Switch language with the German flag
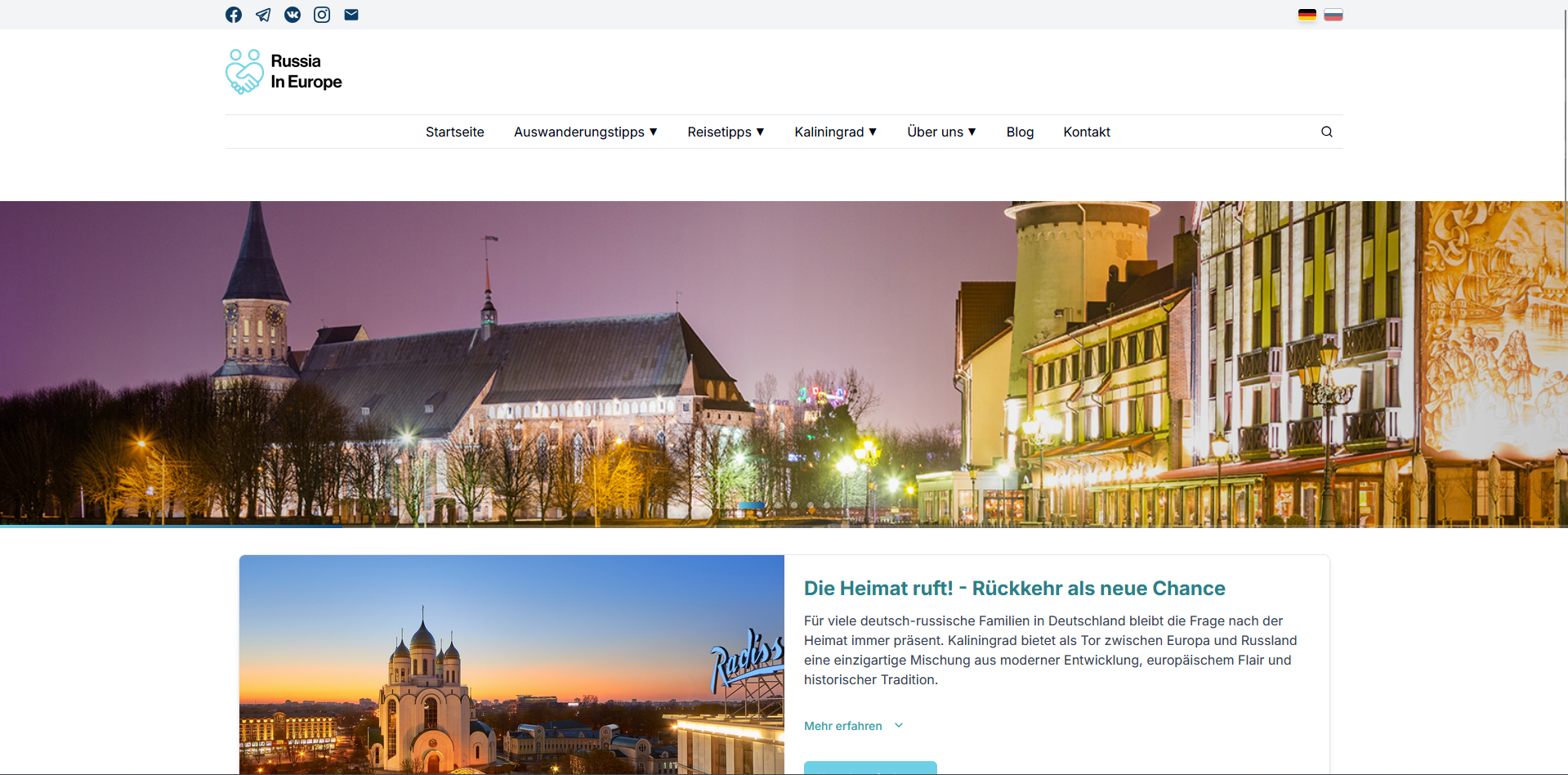This screenshot has height=775, width=1568. [x=1307, y=15]
